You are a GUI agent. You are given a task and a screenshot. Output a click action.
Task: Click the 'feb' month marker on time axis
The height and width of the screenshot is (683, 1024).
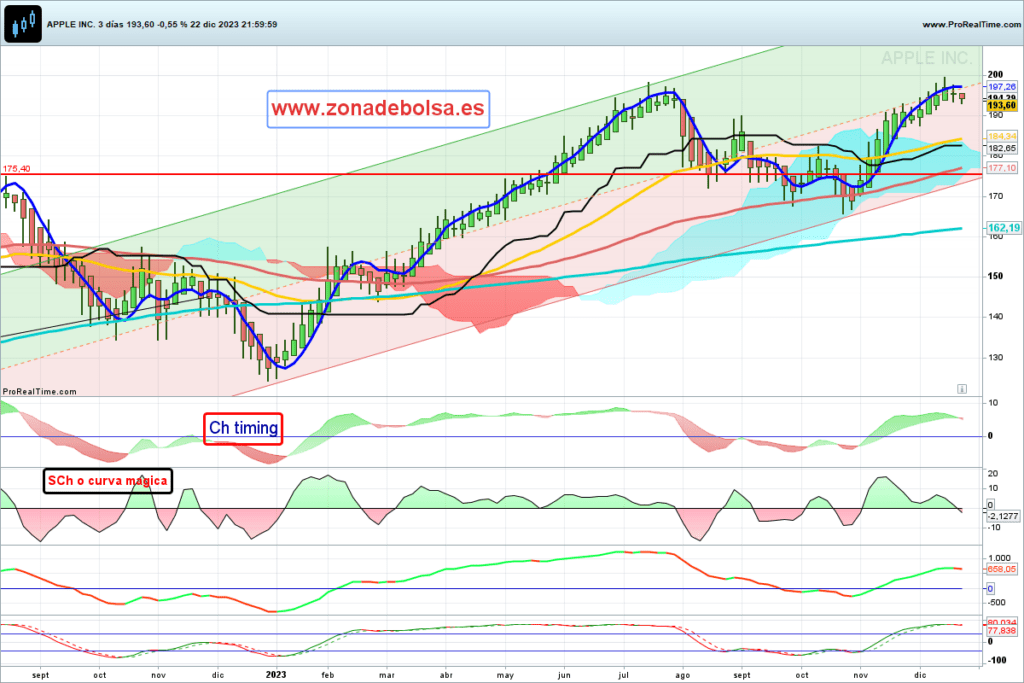[x=328, y=675]
